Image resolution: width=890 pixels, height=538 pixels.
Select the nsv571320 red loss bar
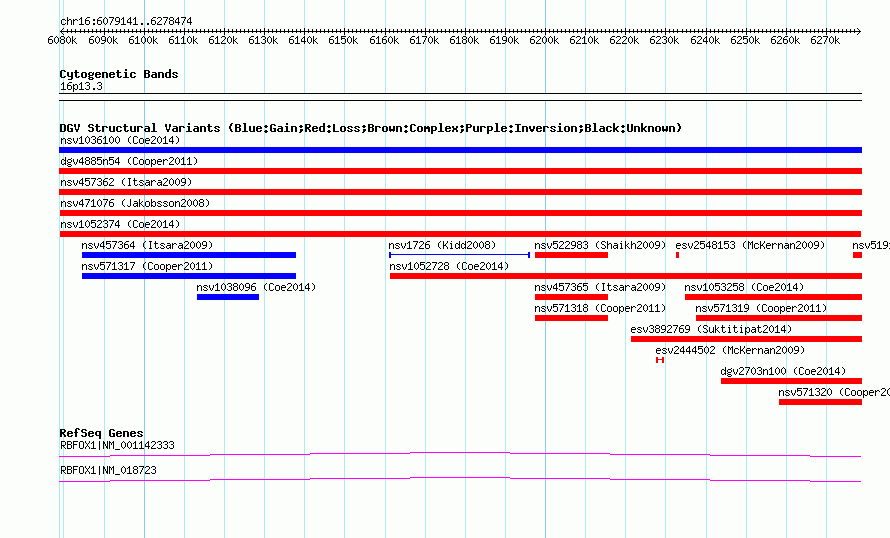pos(820,402)
